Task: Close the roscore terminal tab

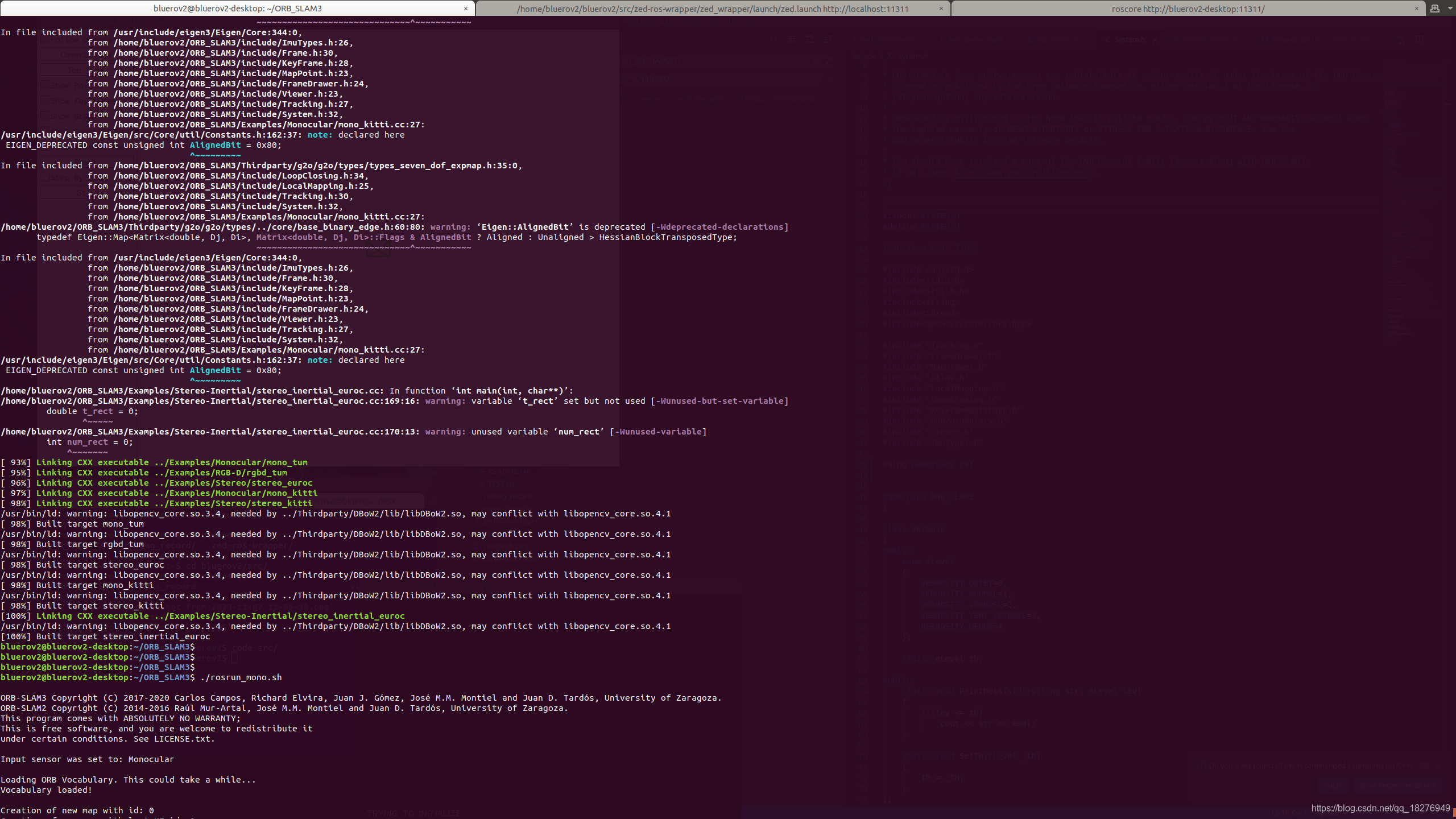Action: click(1416, 9)
